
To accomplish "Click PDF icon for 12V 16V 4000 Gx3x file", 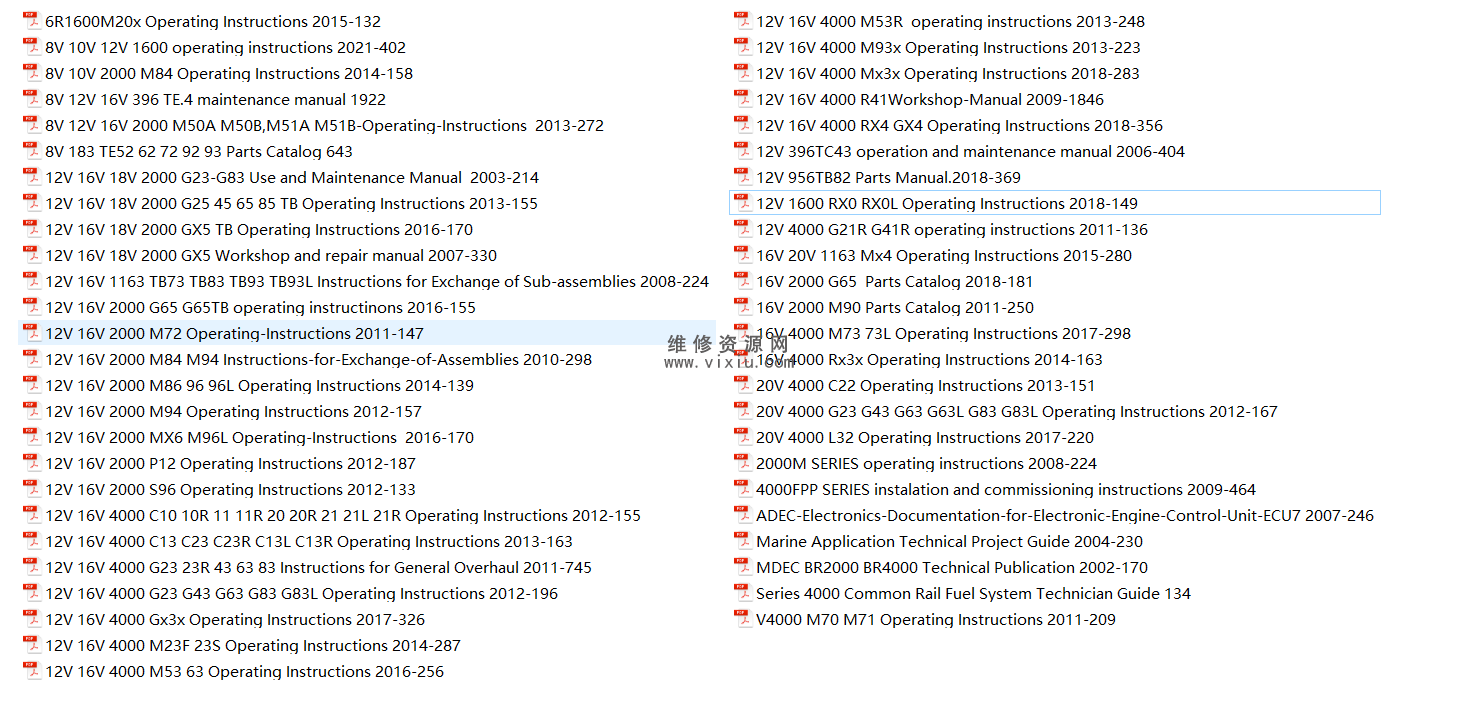I will [31, 619].
